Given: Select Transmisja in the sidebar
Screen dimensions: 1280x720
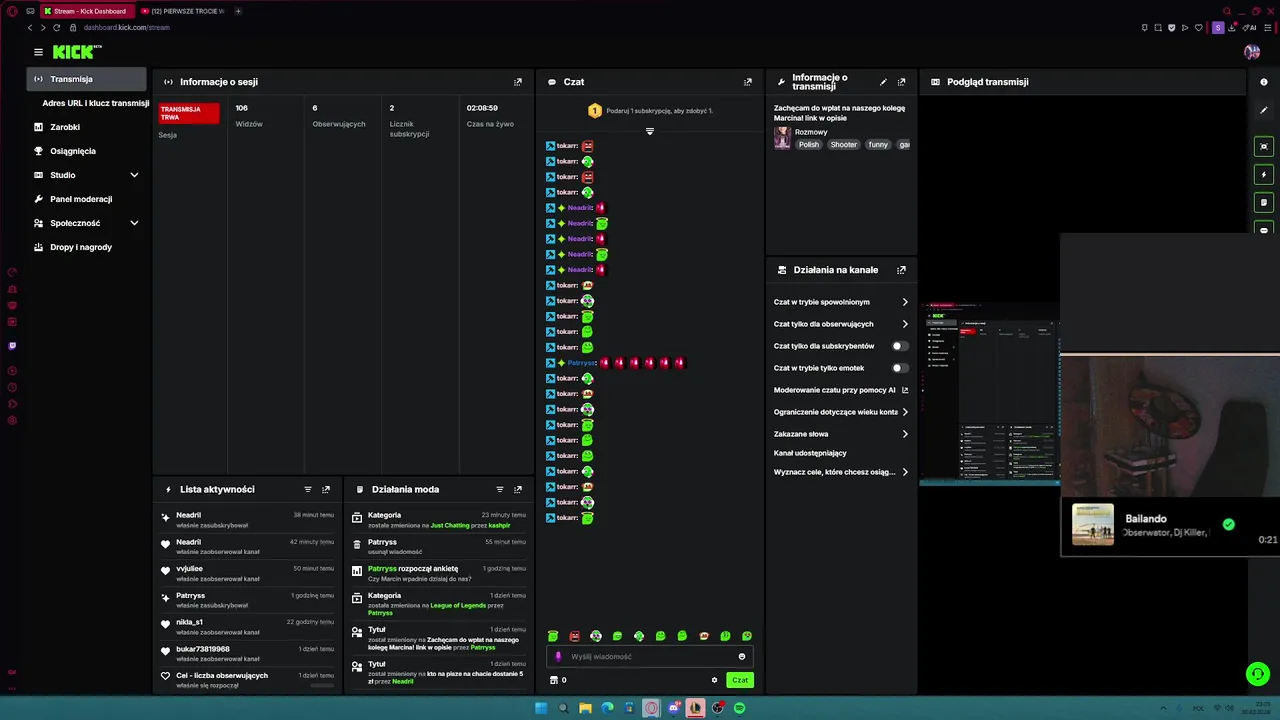Looking at the screenshot, I should (87, 79).
